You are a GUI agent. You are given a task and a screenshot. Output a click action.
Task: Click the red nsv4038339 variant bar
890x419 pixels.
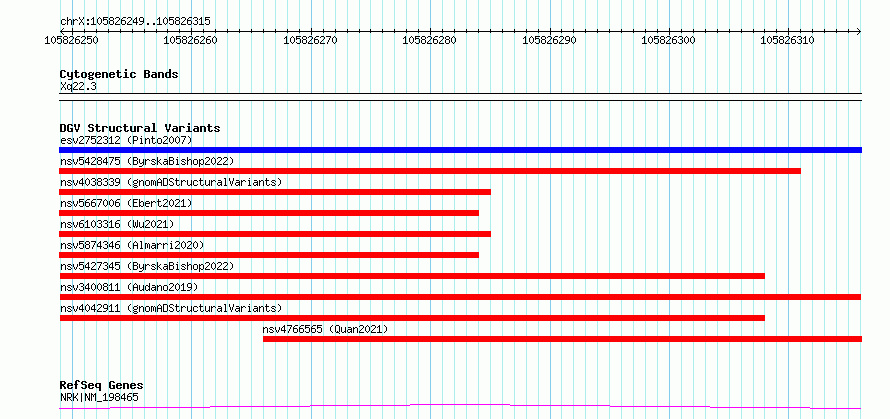pos(275,192)
